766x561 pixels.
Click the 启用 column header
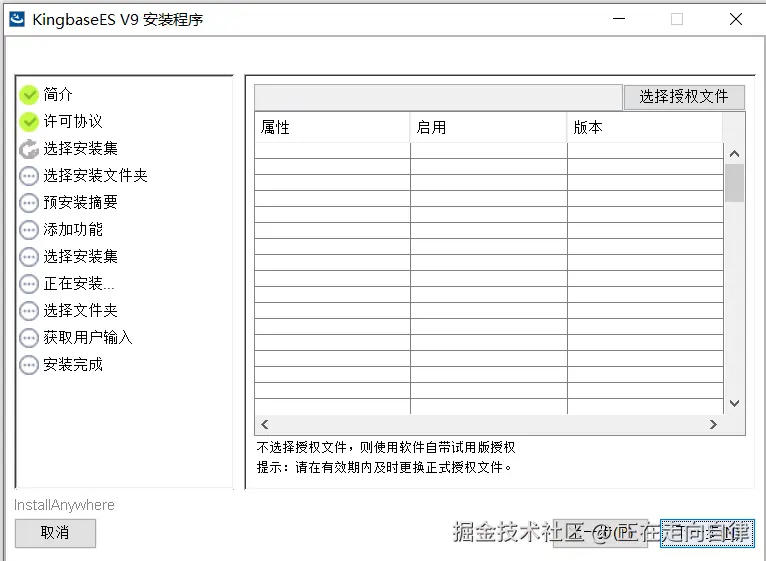[489, 128]
